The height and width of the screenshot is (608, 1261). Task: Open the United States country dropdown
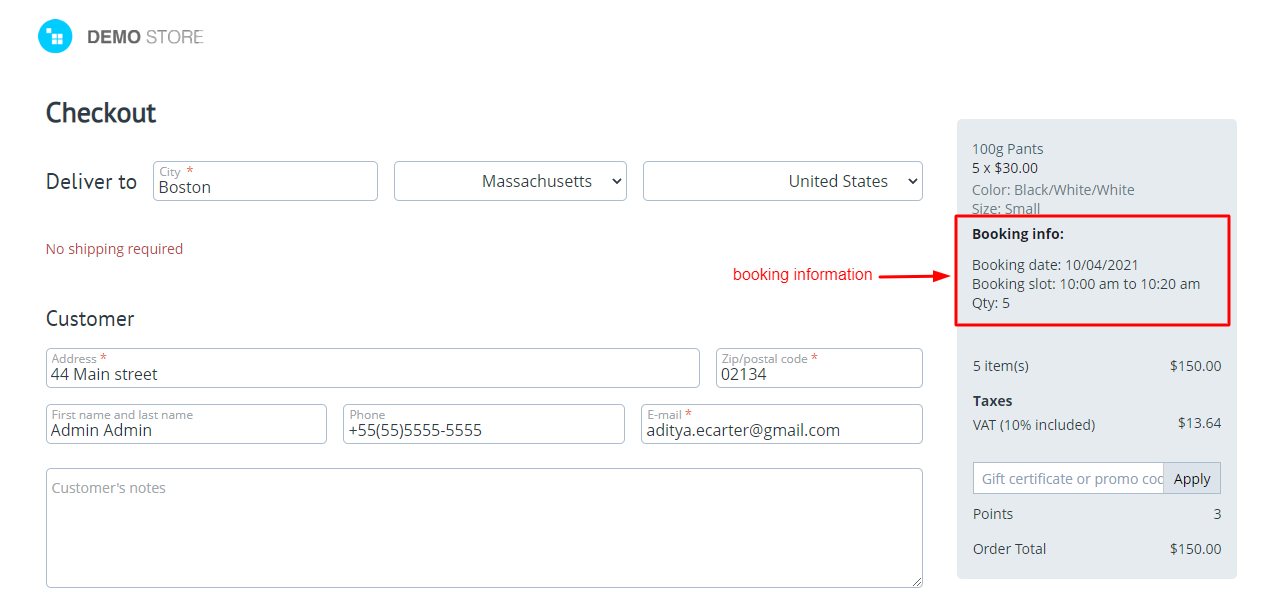point(783,181)
